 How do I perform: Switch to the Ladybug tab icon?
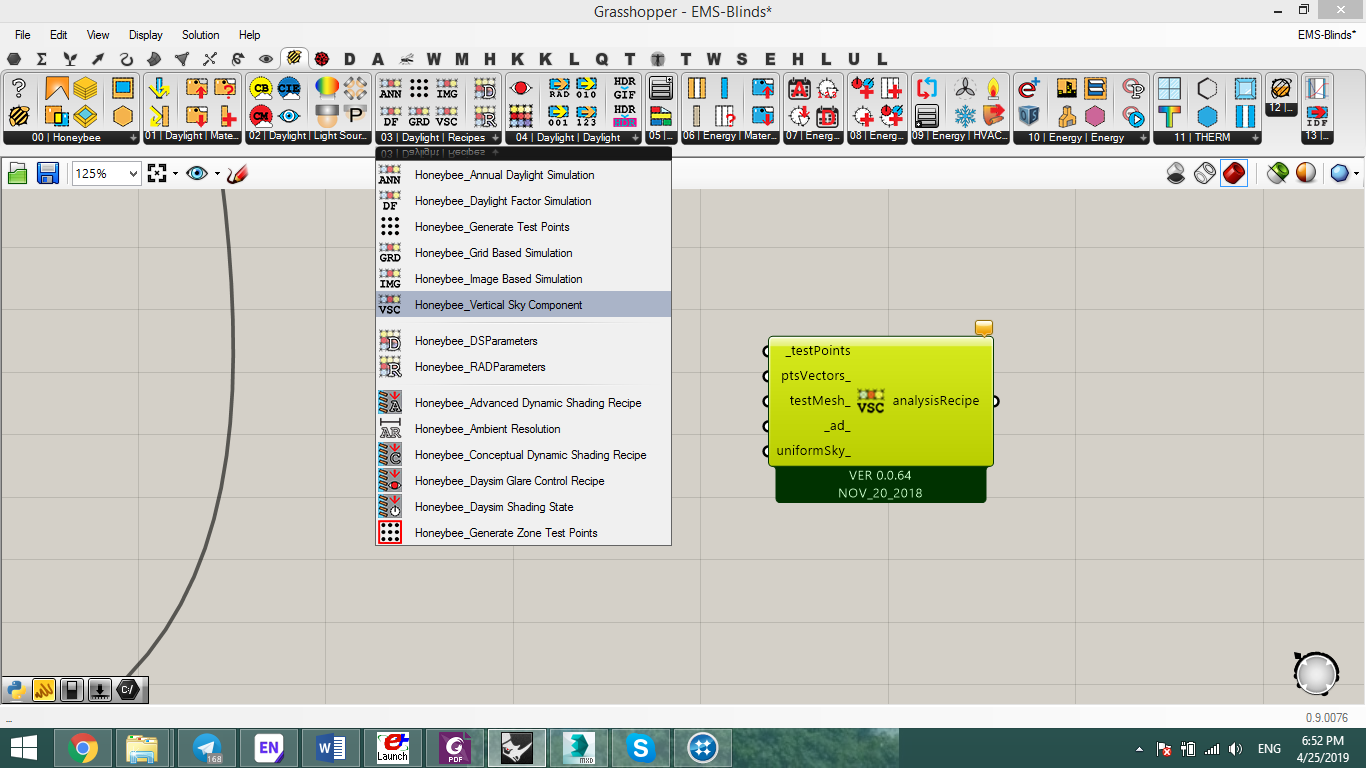tap(322, 59)
